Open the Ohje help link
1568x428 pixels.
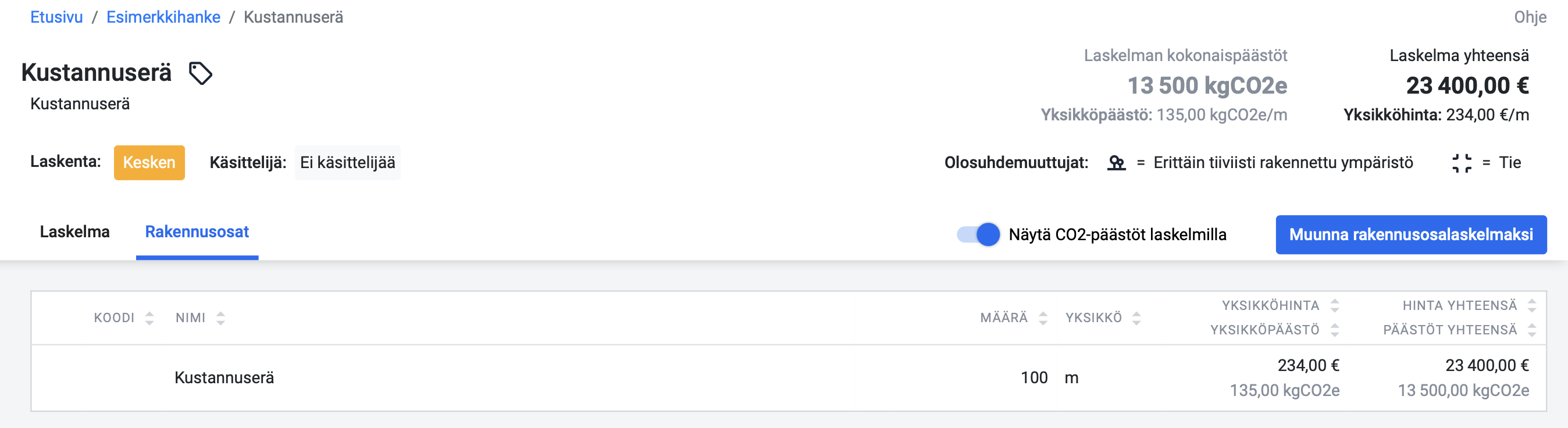pos(1530,17)
